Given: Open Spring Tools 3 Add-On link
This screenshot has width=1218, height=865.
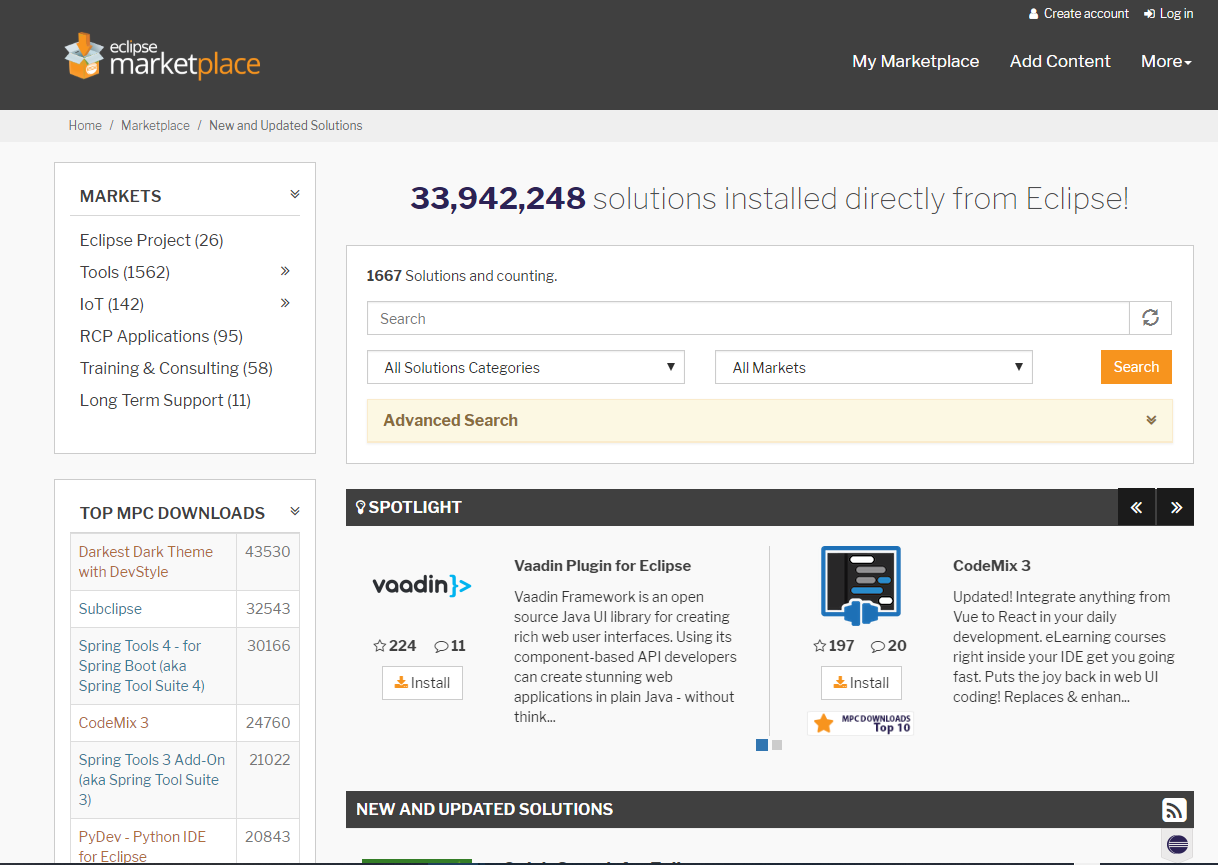Looking at the screenshot, I should pyautogui.click(x=152, y=780).
